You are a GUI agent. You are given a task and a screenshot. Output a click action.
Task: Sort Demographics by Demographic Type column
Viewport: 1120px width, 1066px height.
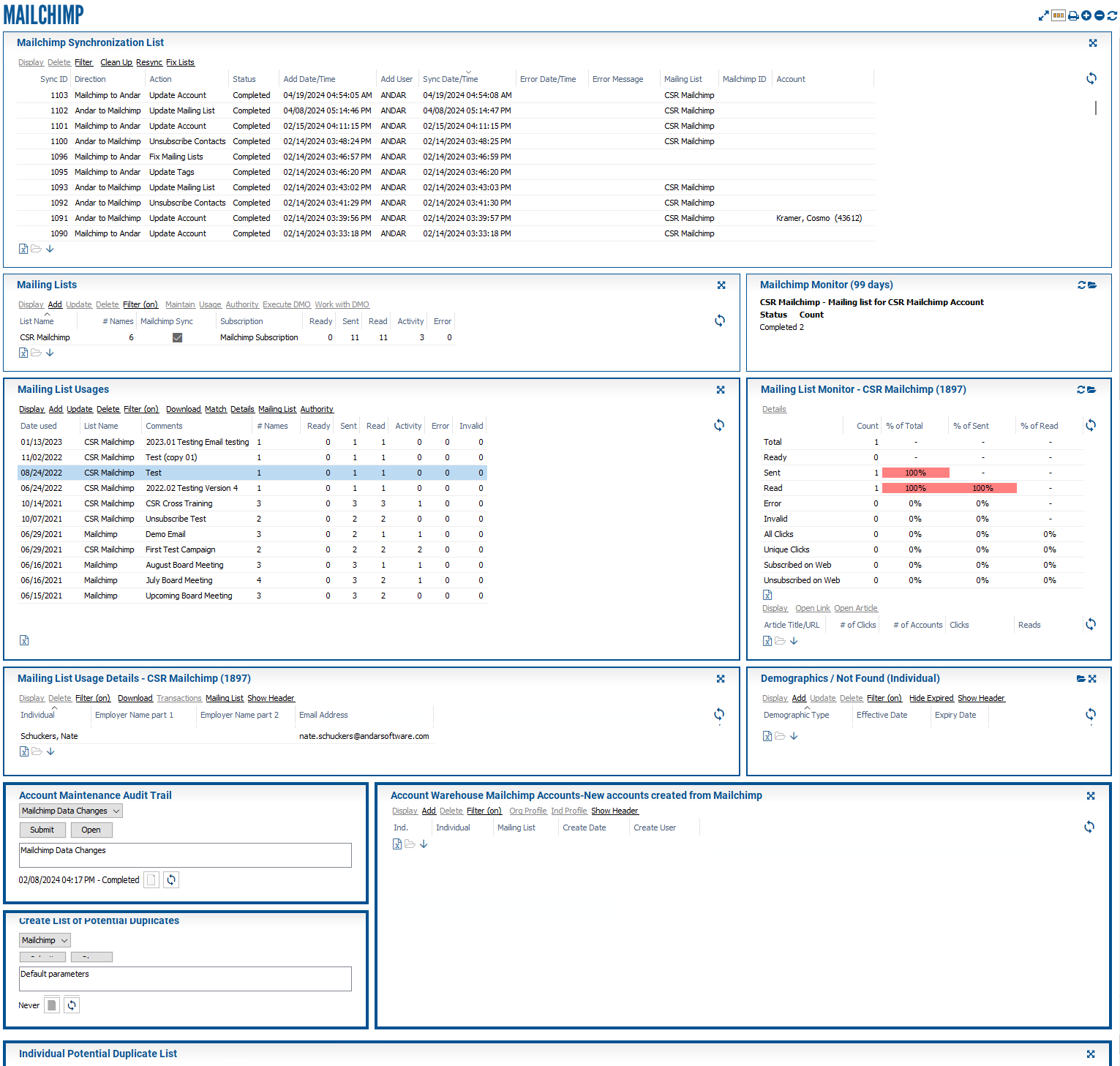pyautogui.click(x=796, y=715)
